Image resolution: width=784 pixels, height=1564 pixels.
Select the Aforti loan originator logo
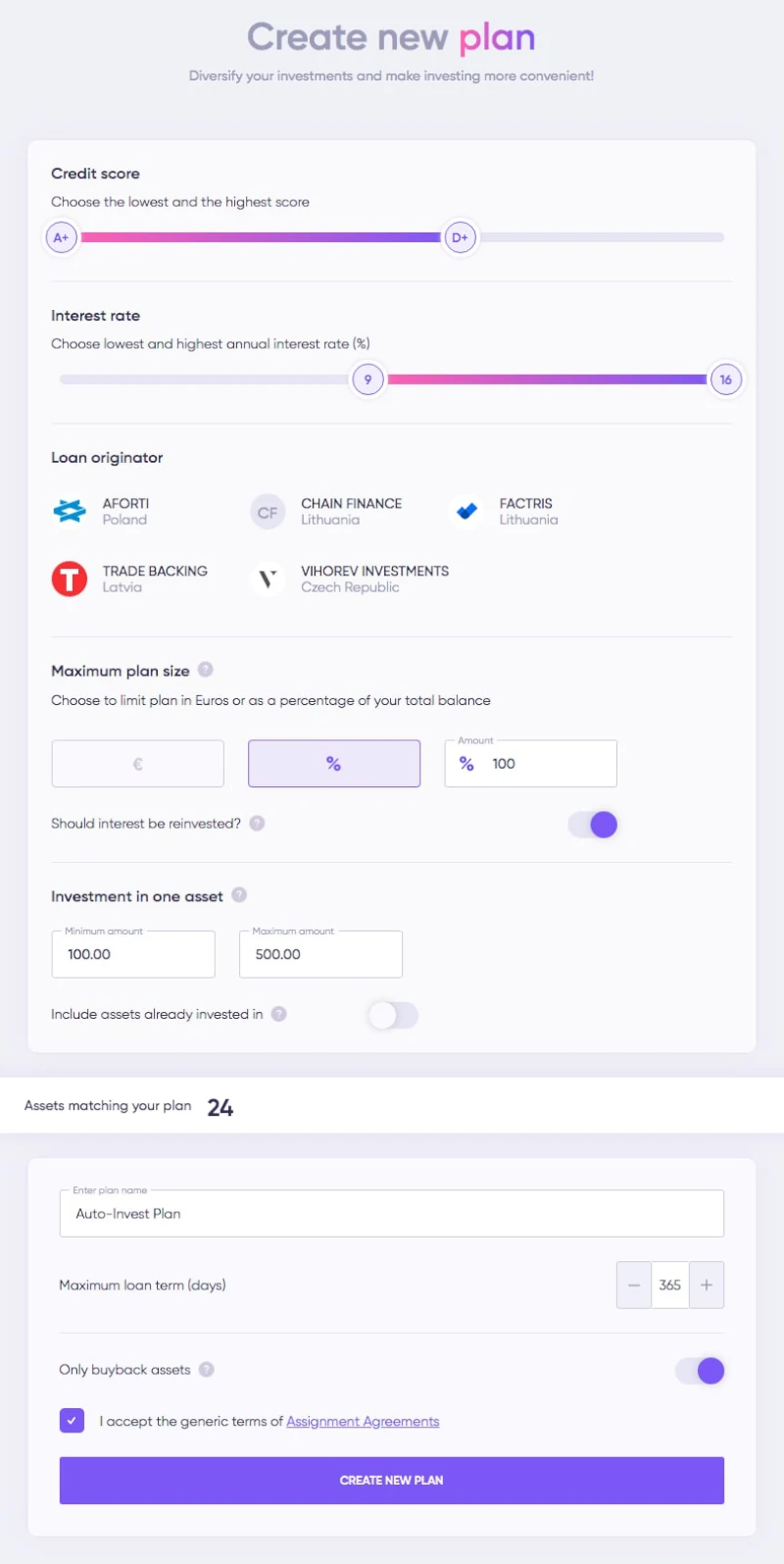70,512
